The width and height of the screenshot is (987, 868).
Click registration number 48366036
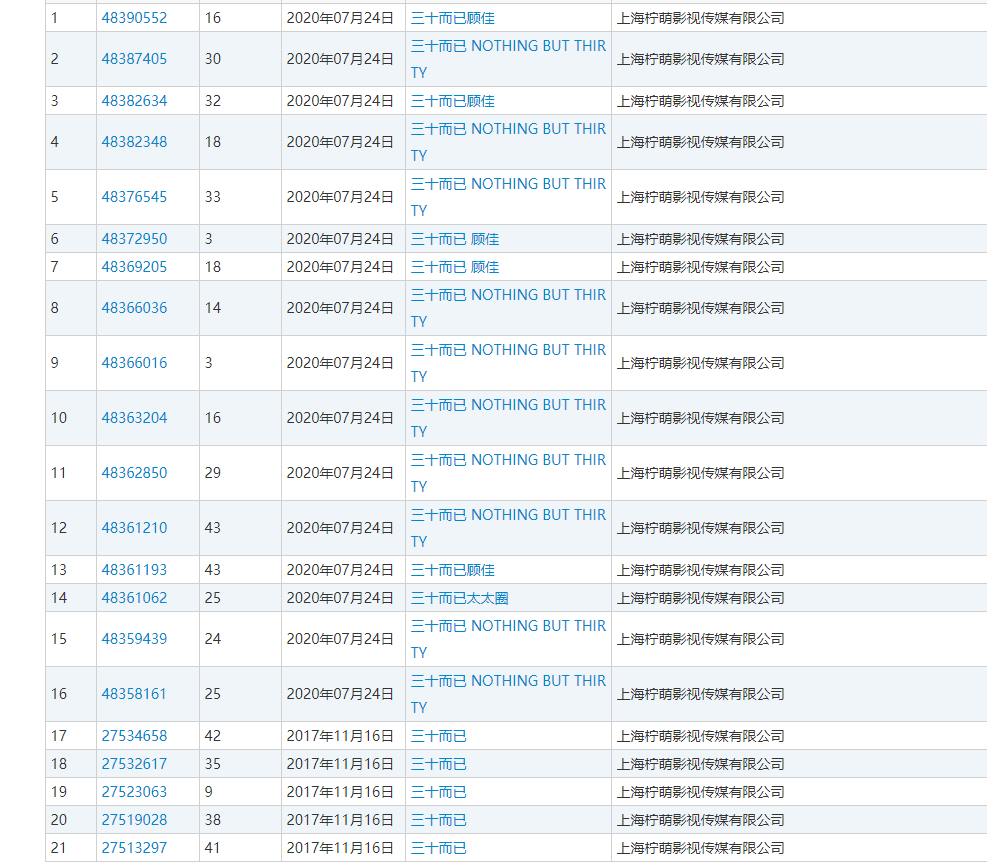tap(134, 308)
